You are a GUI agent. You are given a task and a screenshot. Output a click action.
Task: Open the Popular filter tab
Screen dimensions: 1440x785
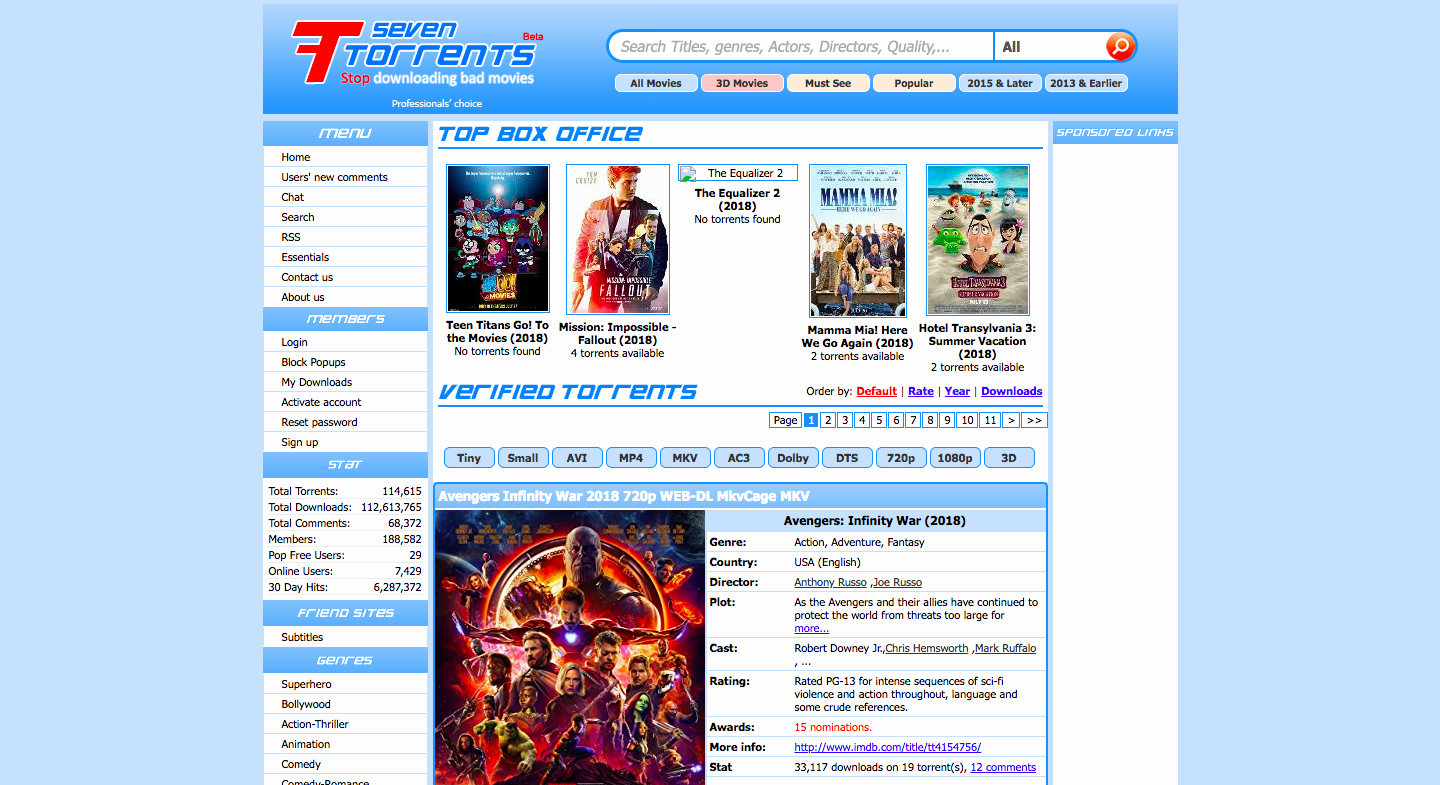click(x=914, y=83)
